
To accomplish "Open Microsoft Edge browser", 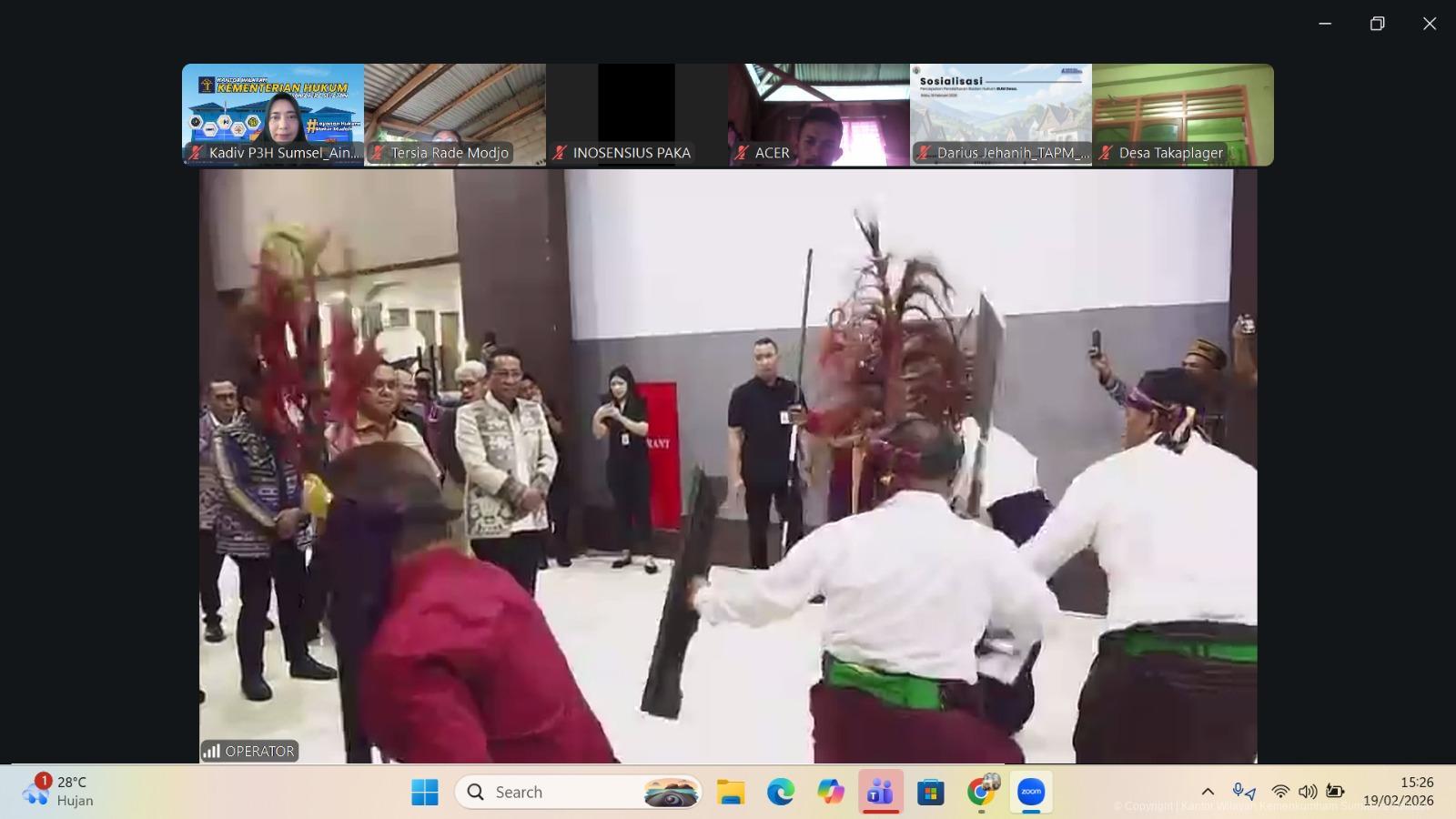I will 780,793.
